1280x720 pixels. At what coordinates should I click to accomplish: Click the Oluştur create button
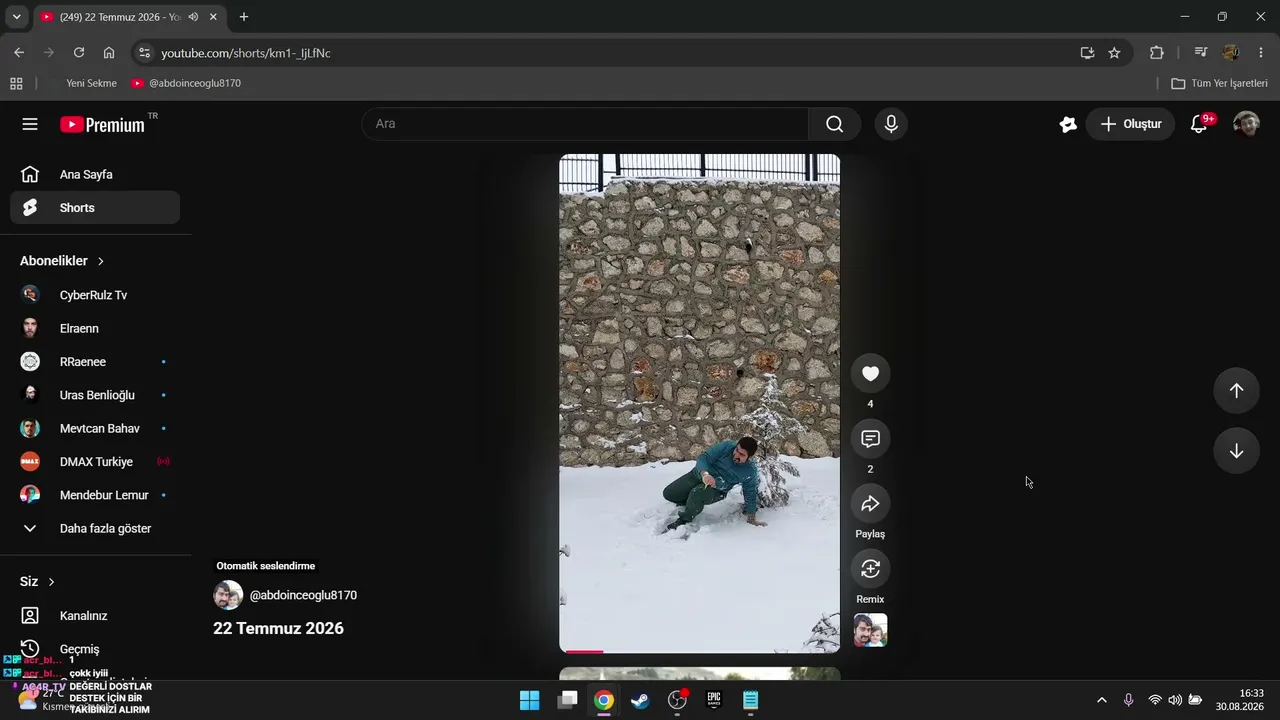click(x=1130, y=124)
